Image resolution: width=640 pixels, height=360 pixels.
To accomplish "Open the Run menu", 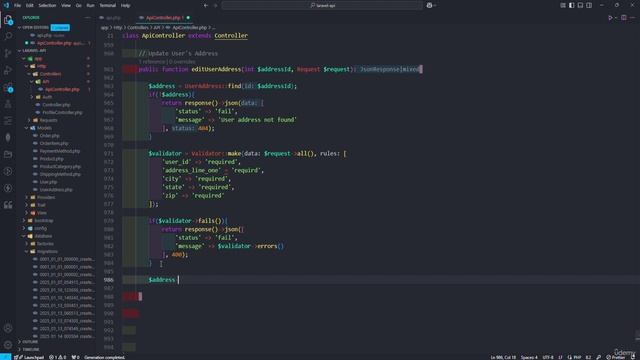I will (91, 5).
